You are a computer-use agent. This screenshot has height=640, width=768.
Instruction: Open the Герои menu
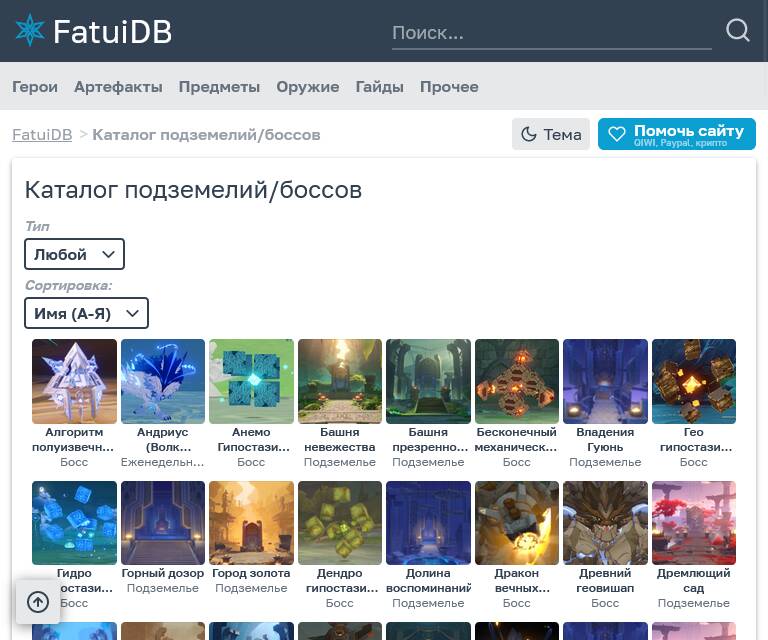click(x=35, y=87)
